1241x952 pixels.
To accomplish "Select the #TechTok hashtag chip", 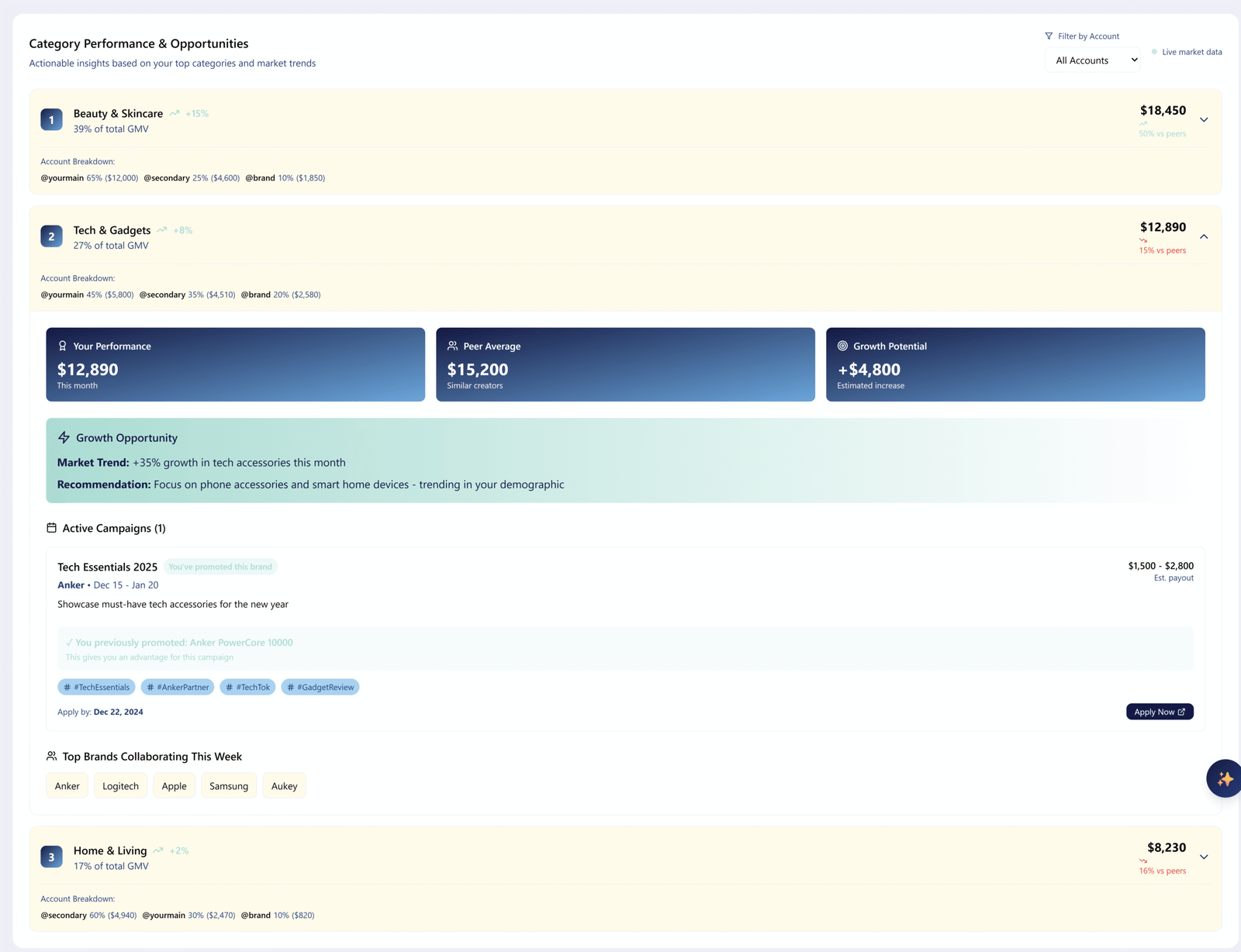I will point(247,687).
